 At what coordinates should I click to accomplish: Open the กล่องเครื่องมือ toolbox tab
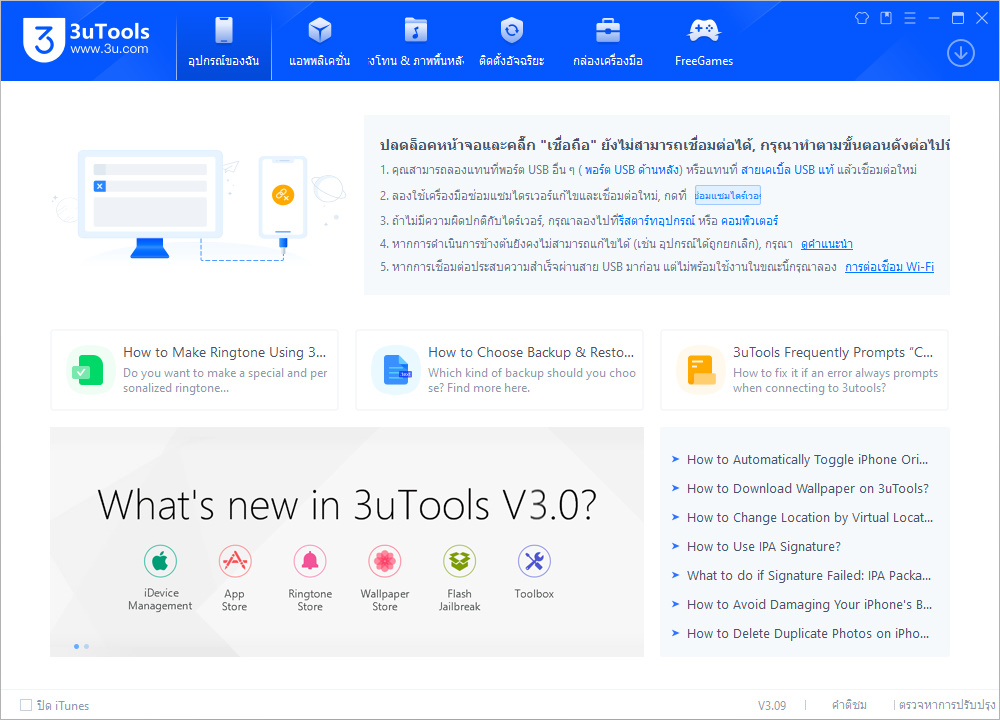tap(608, 41)
